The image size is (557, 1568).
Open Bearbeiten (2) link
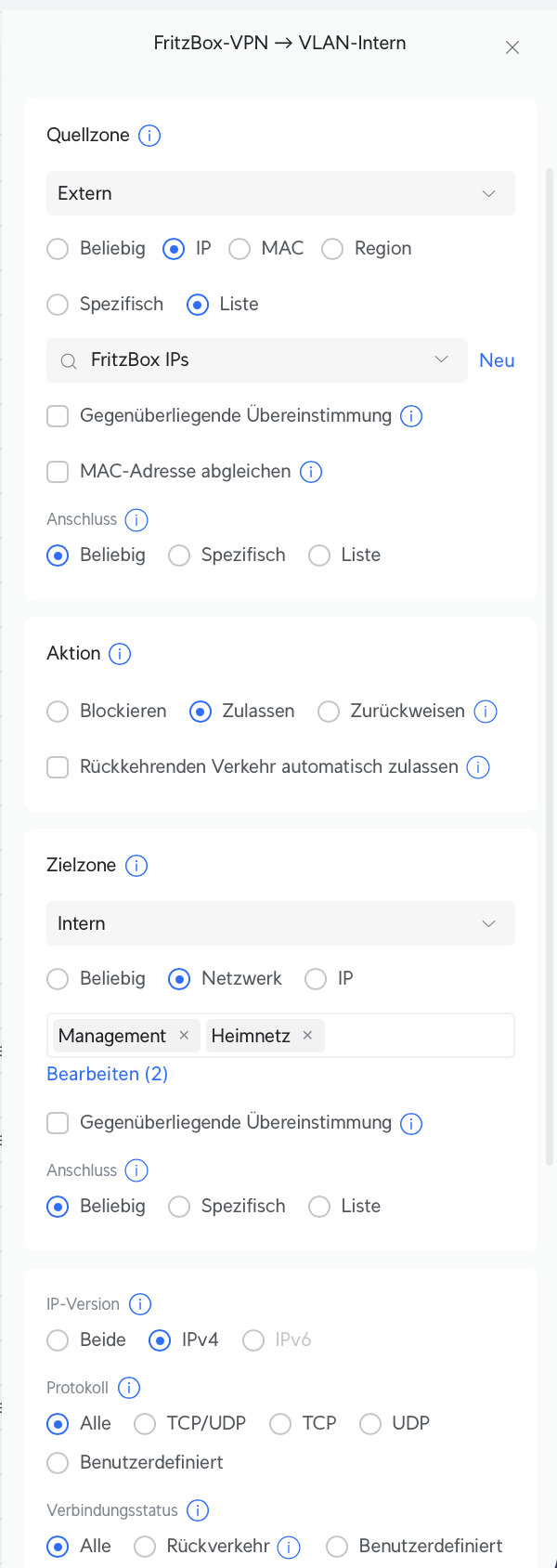pos(108,1074)
